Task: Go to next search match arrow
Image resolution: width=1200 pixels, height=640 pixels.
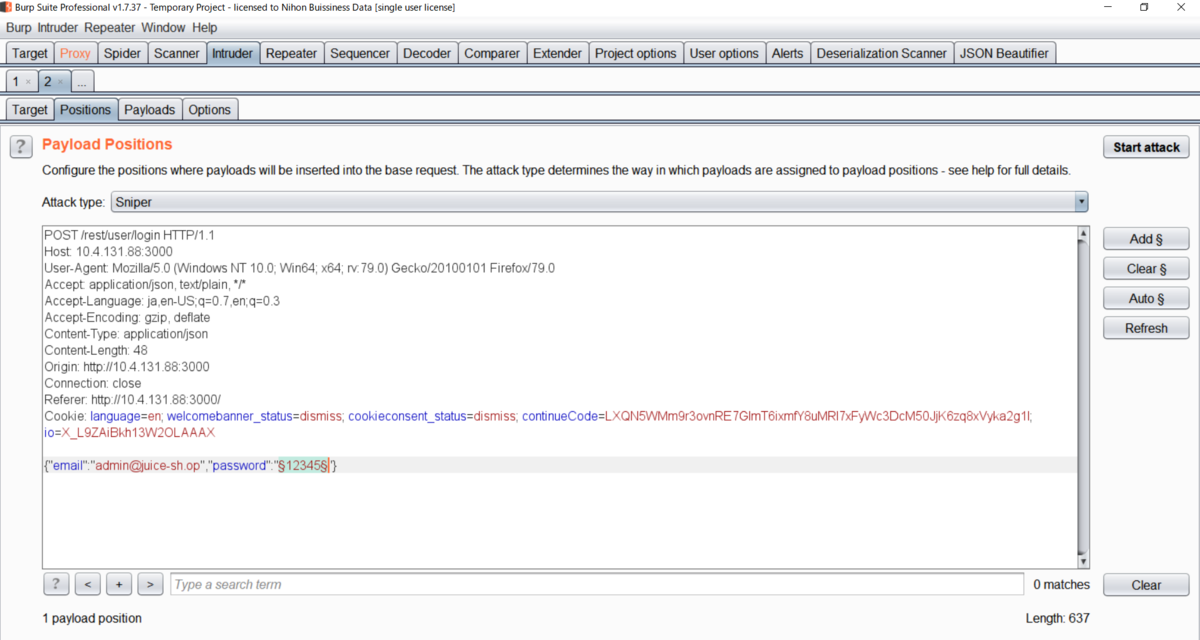Action: pos(150,584)
